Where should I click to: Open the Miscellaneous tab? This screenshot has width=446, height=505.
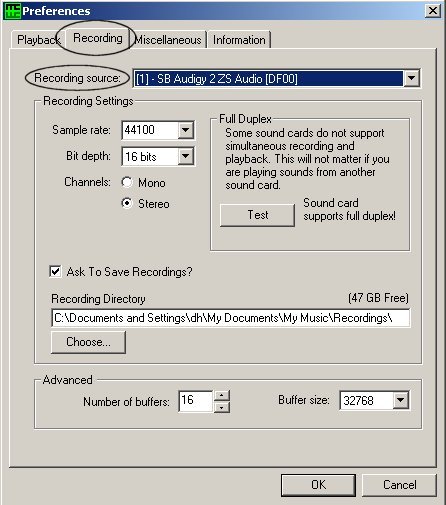[x=168, y=40]
